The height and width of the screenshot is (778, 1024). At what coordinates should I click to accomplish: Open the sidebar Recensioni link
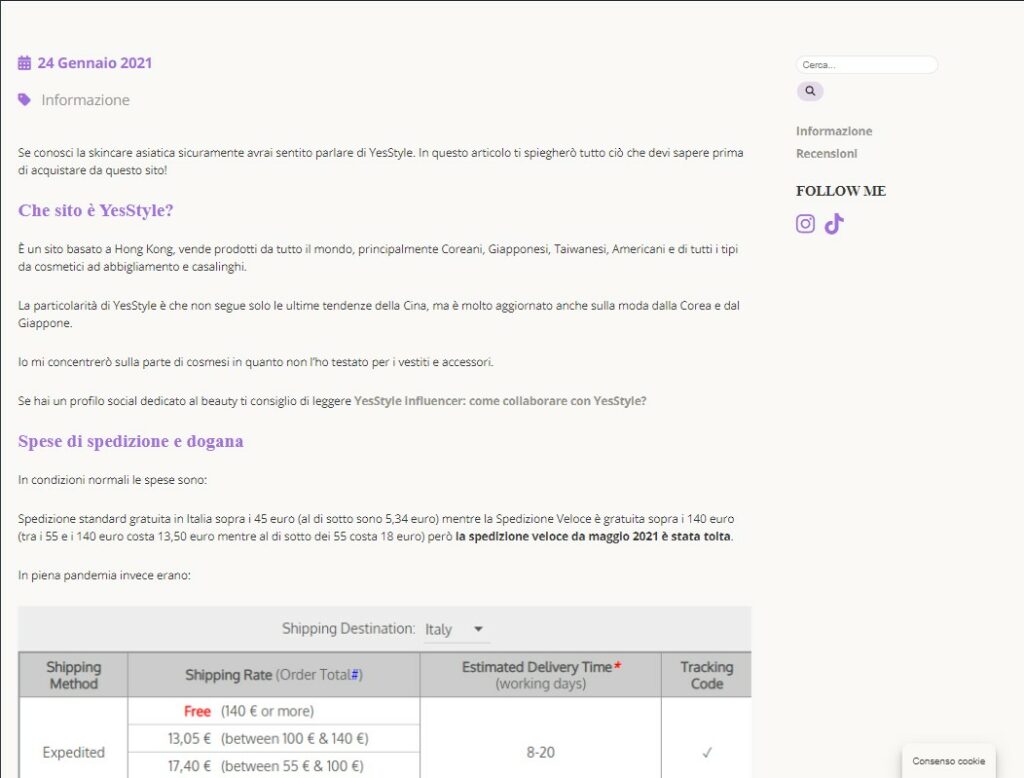(x=826, y=154)
